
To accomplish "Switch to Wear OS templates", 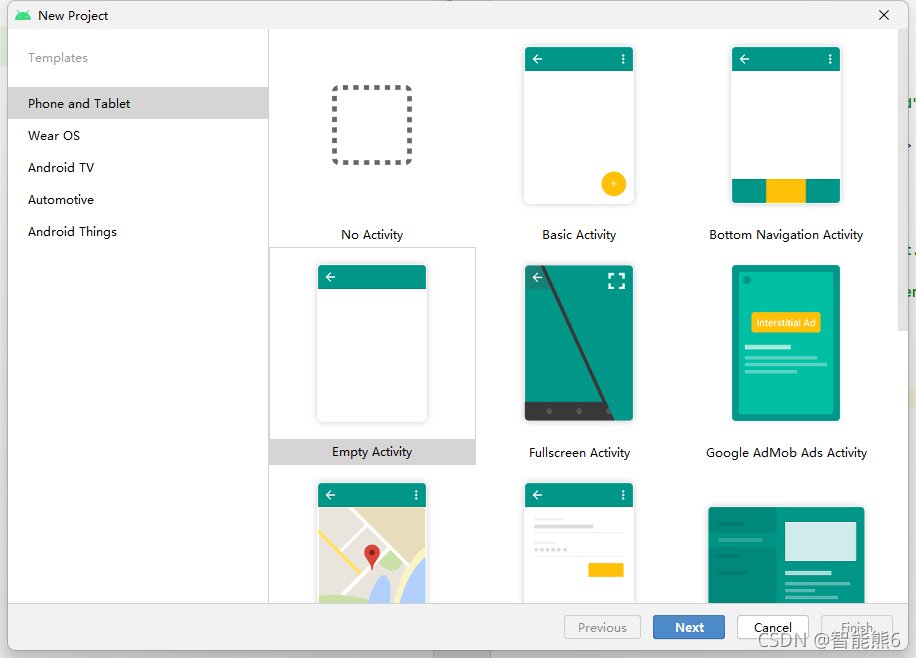I will pyautogui.click(x=138, y=136).
